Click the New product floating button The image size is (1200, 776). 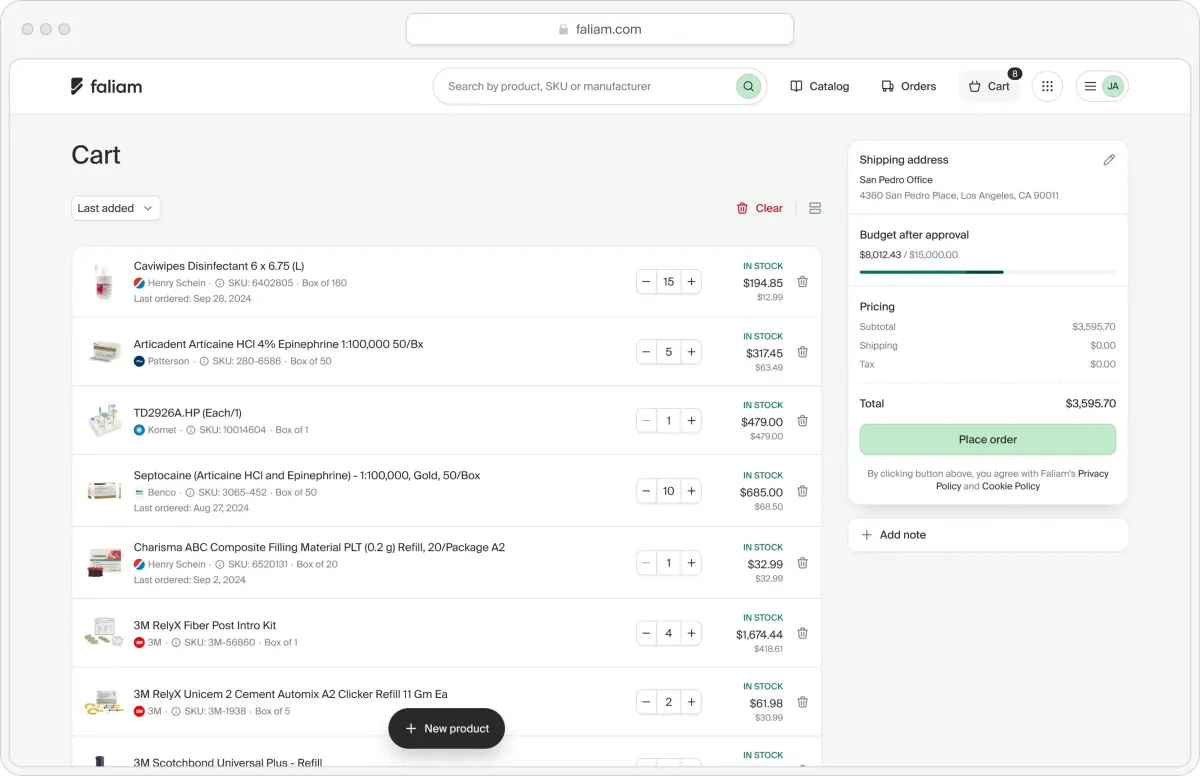(x=446, y=729)
